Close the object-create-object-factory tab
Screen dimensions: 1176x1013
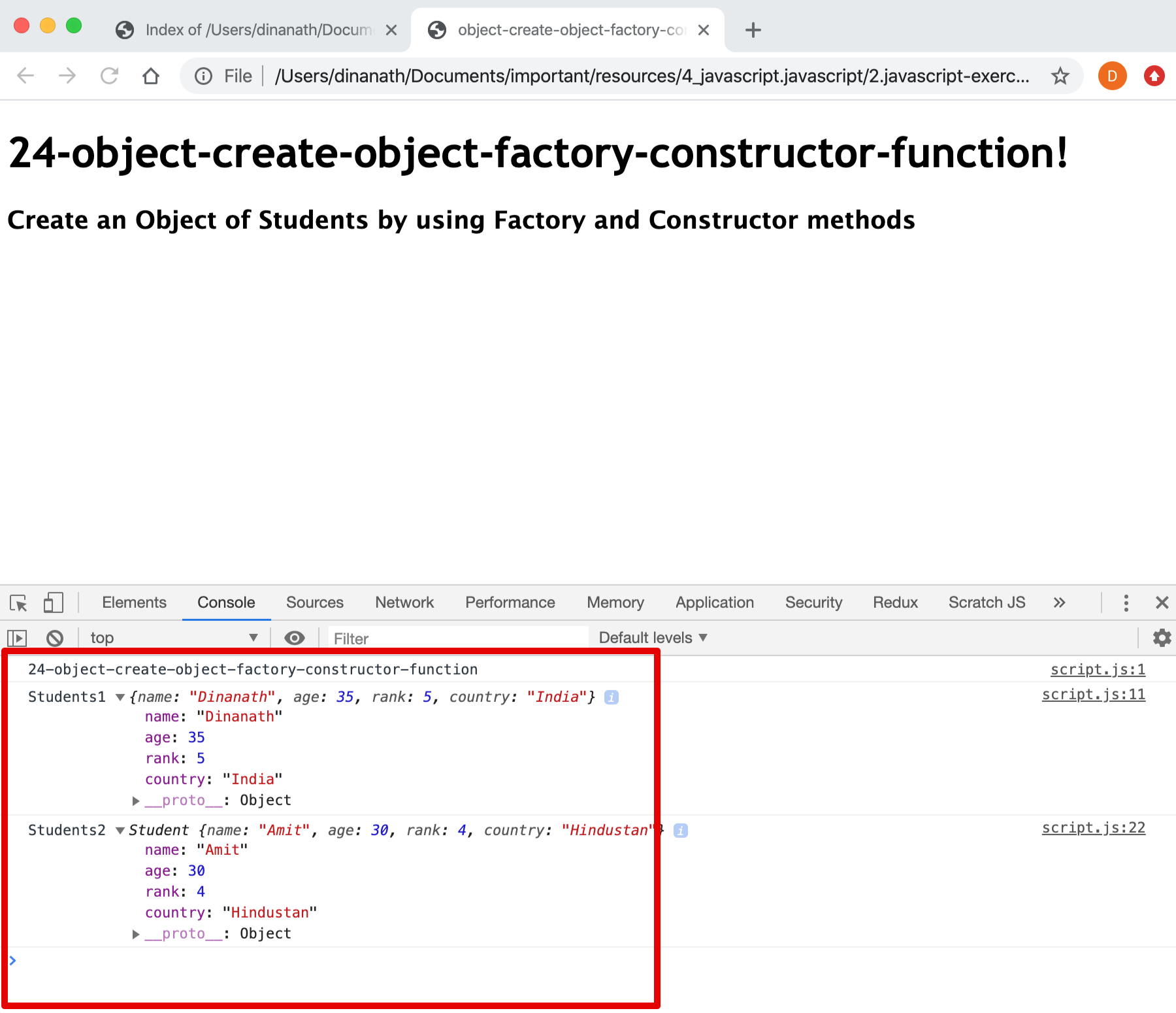[x=704, y=30]
